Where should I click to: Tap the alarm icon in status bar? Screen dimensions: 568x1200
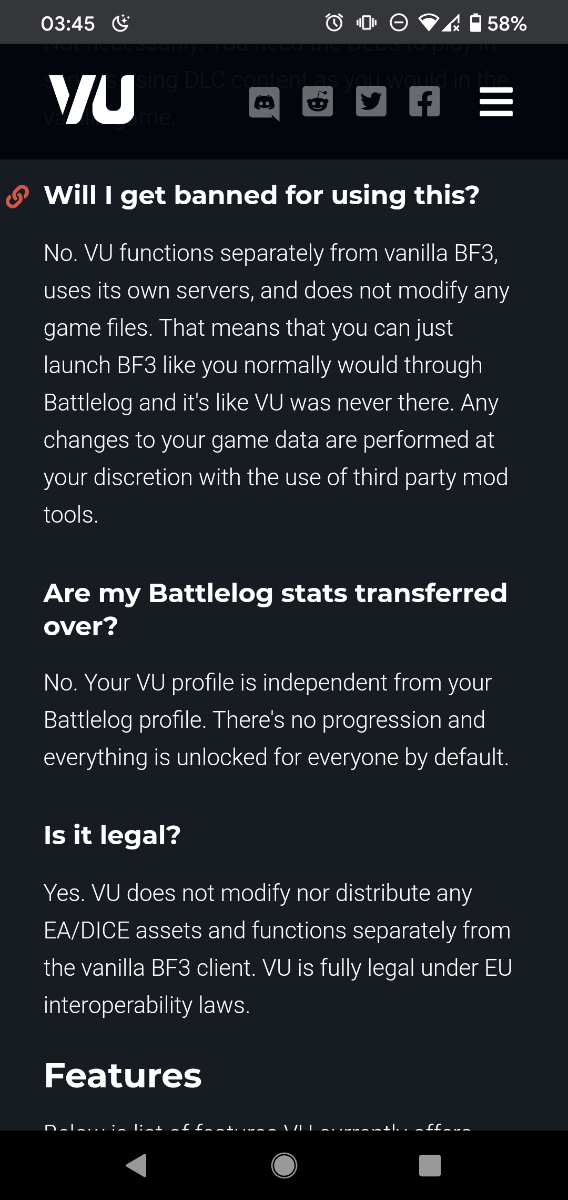coord(335,22)
